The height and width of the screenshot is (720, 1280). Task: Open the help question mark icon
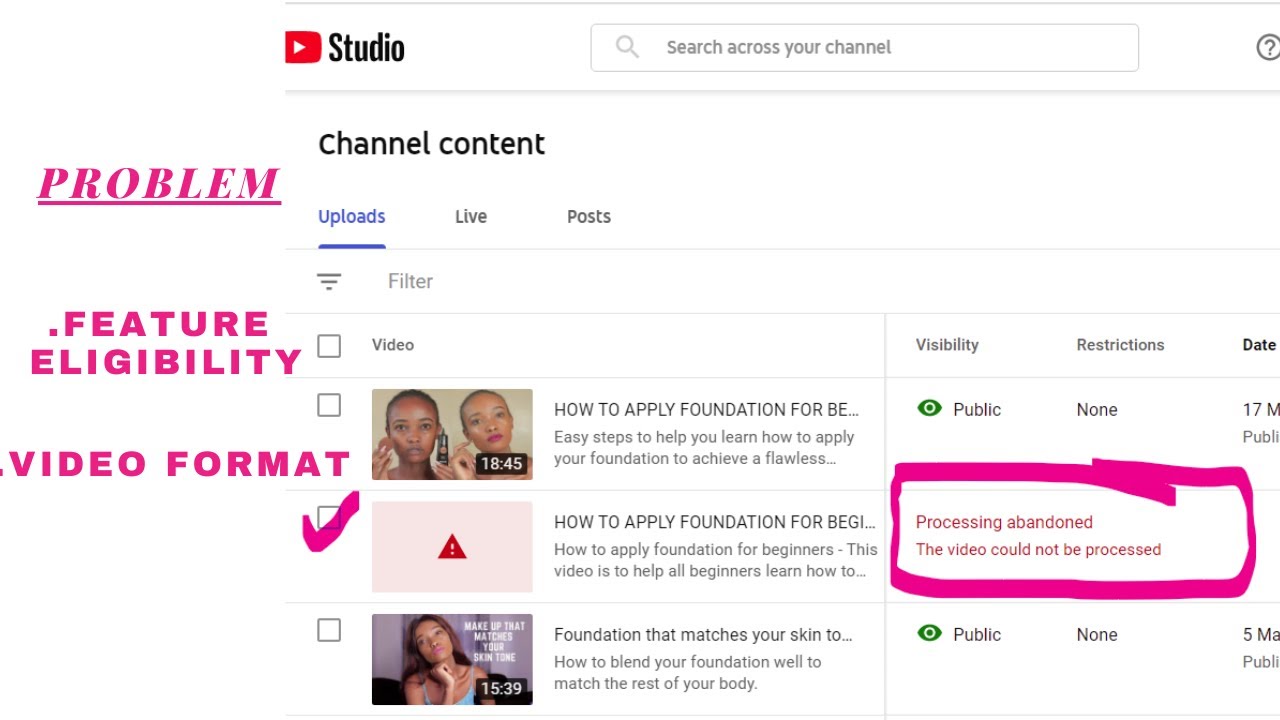(1267, 47)
